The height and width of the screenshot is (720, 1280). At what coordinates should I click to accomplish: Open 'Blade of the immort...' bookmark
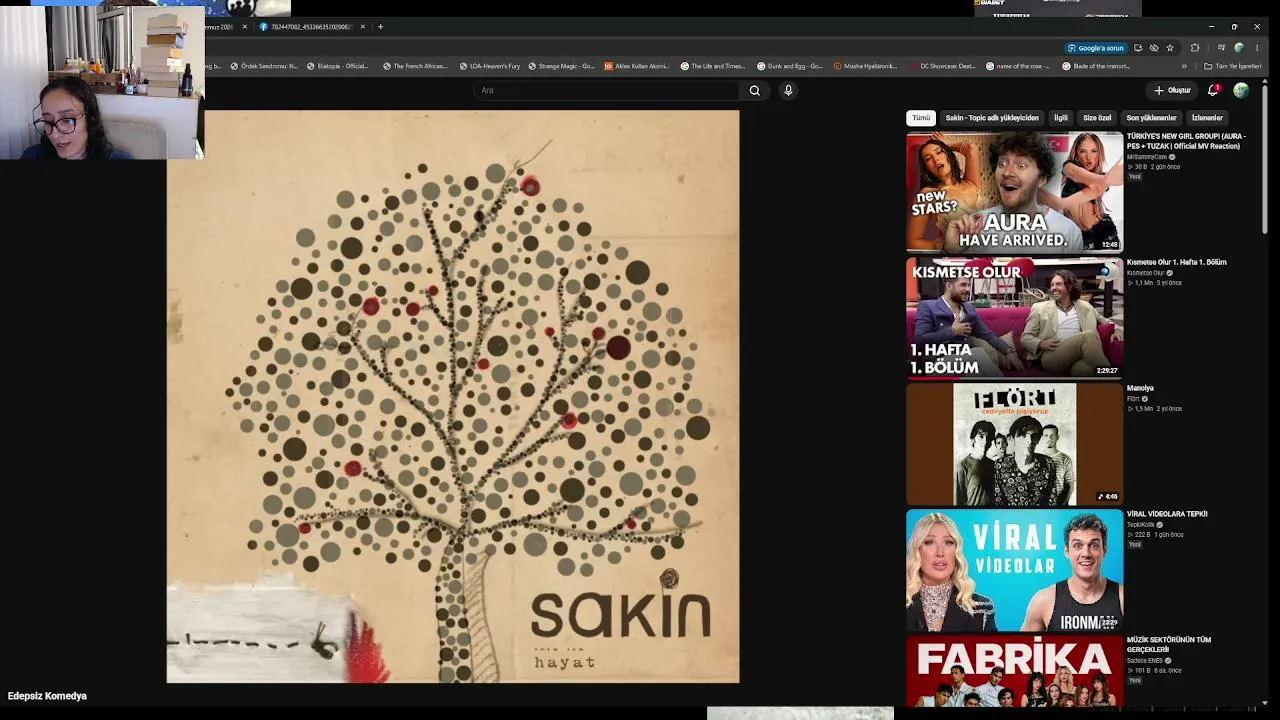1096,66
